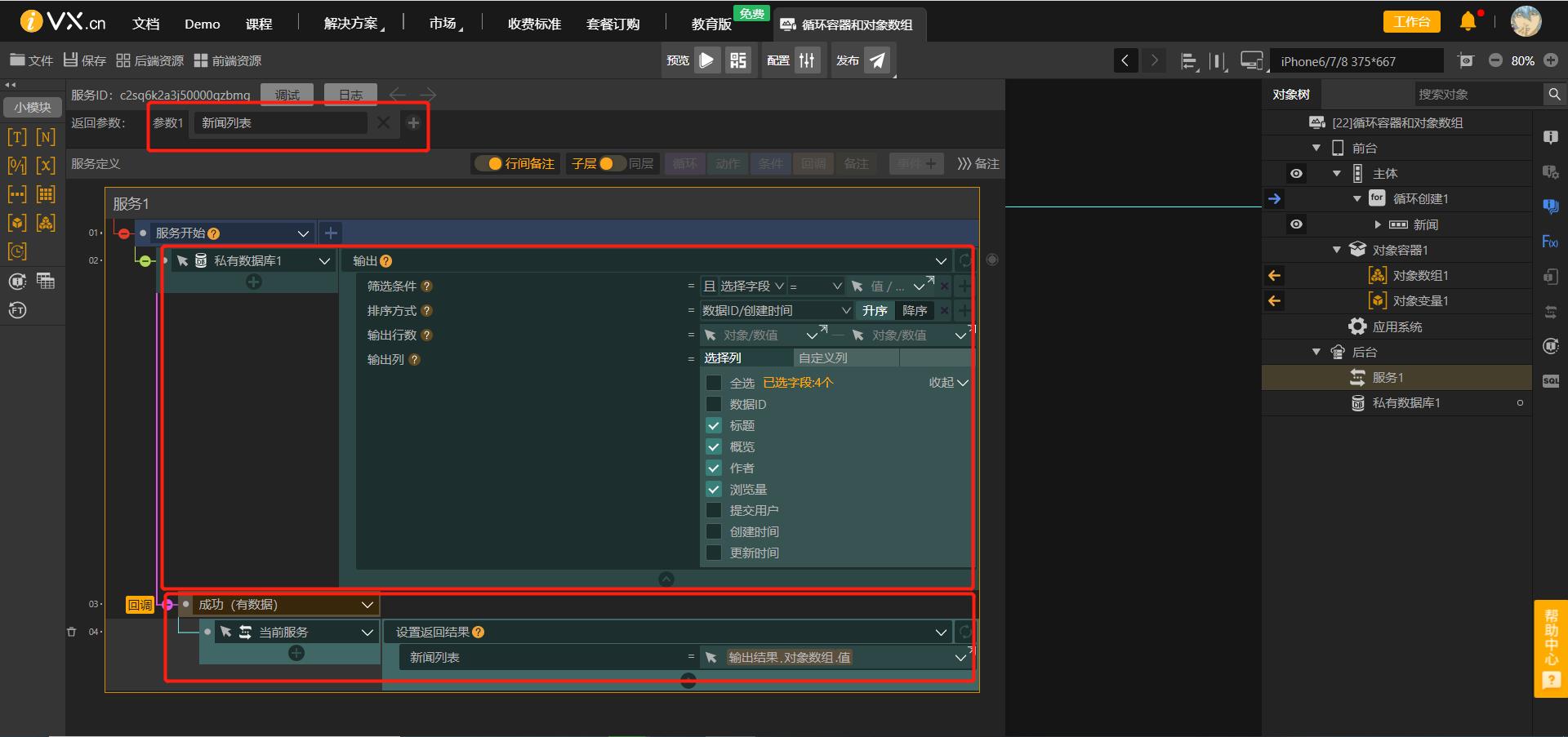The height and width of the screenshot is (737, 1568).
Task: Open the configuration sliders icon
Action: [807, 60]
